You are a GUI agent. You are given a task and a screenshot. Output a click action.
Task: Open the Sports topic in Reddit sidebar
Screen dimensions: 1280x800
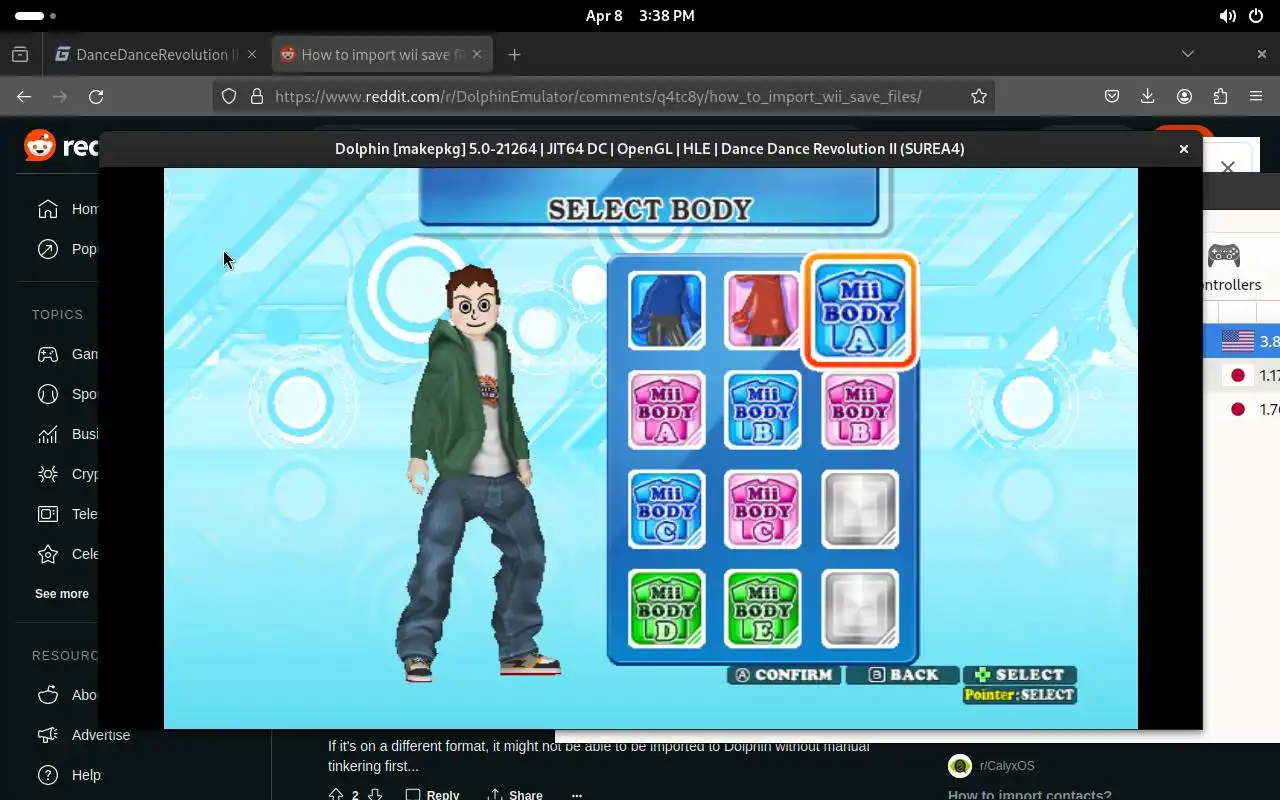[67, 394]
